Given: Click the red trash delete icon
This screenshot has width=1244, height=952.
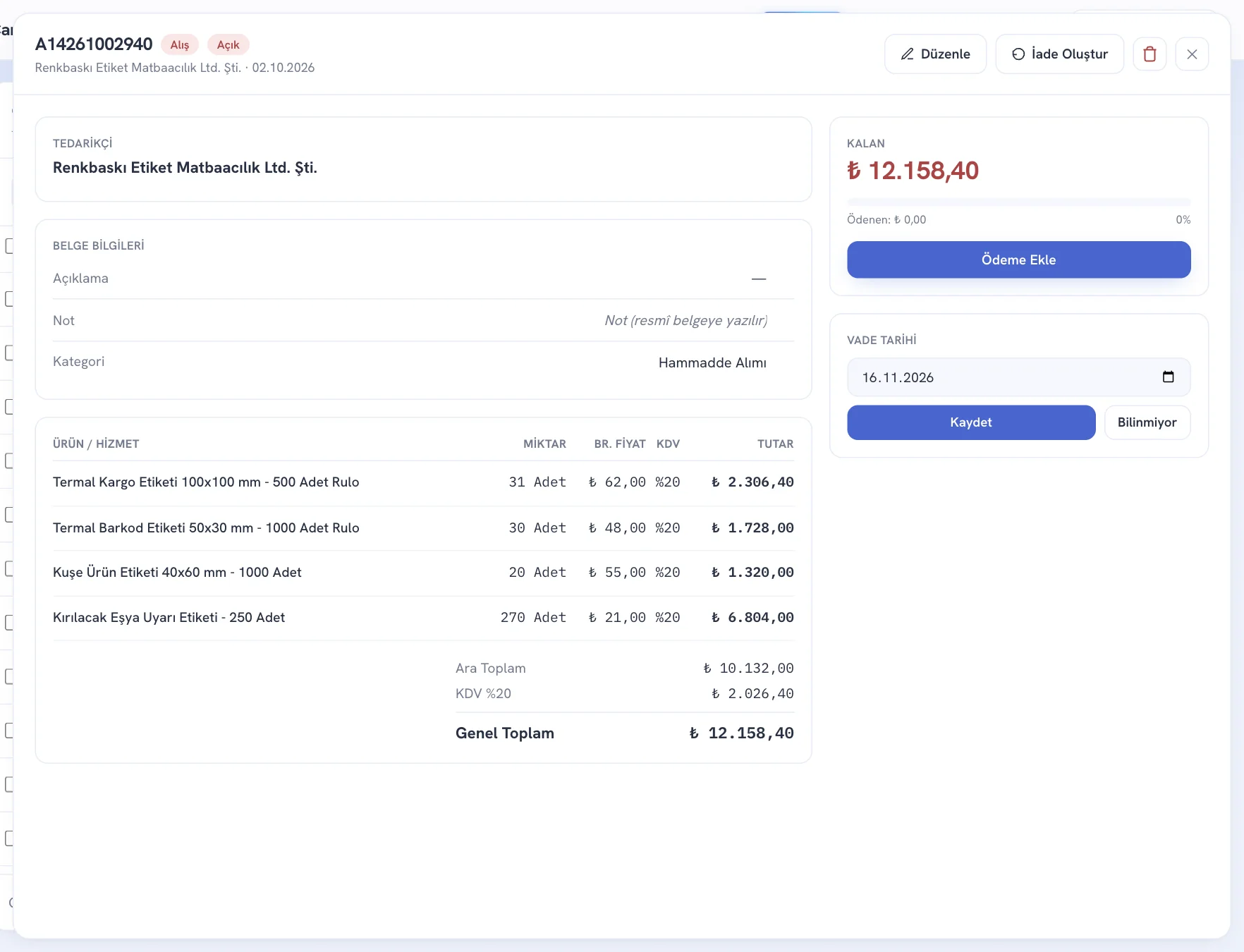Looking at the screenshot, I should 1150,54.
